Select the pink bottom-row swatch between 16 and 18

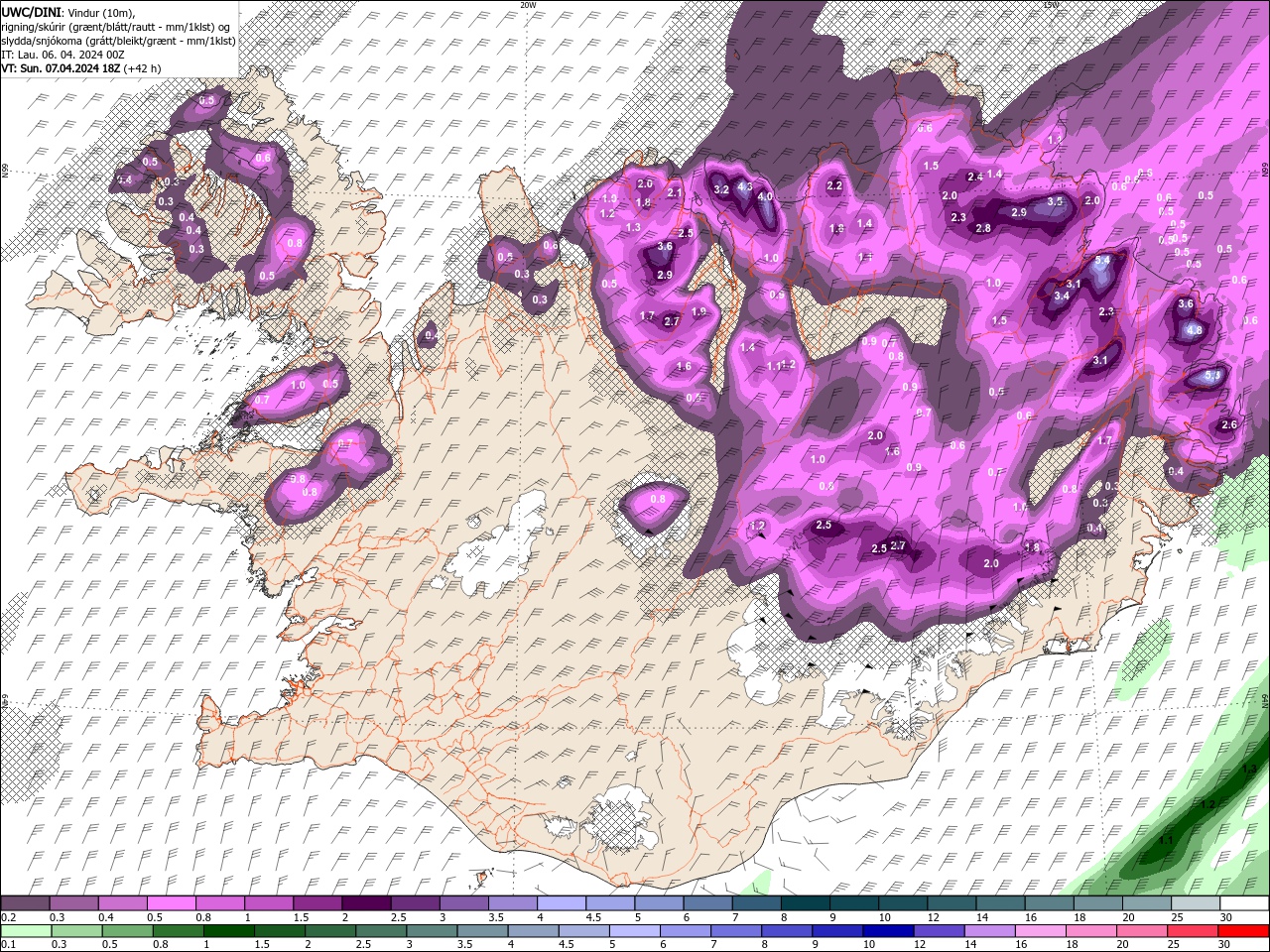[1039, 930]
